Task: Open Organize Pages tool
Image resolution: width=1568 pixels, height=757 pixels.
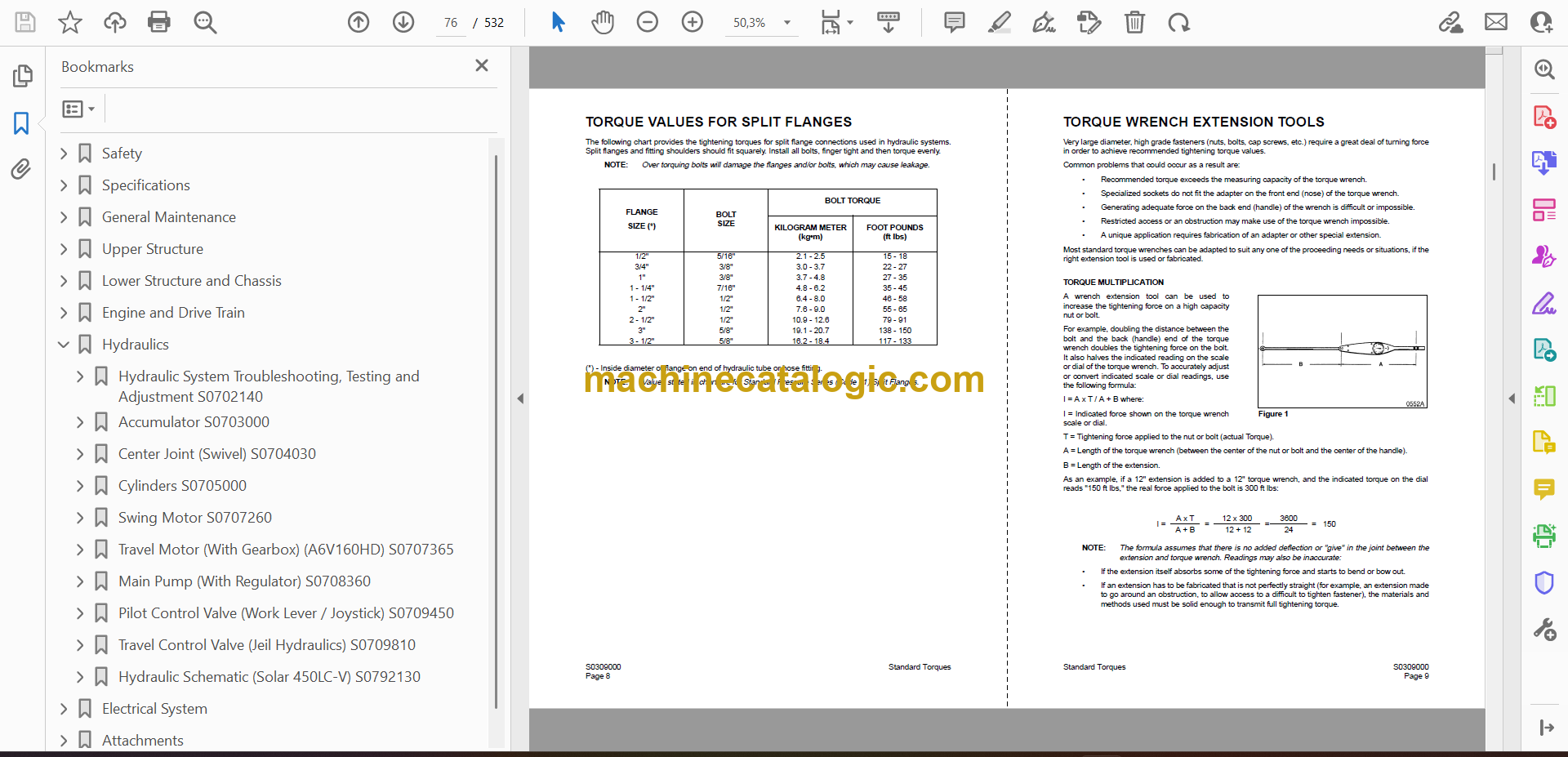Action: tap(1543, 210)
